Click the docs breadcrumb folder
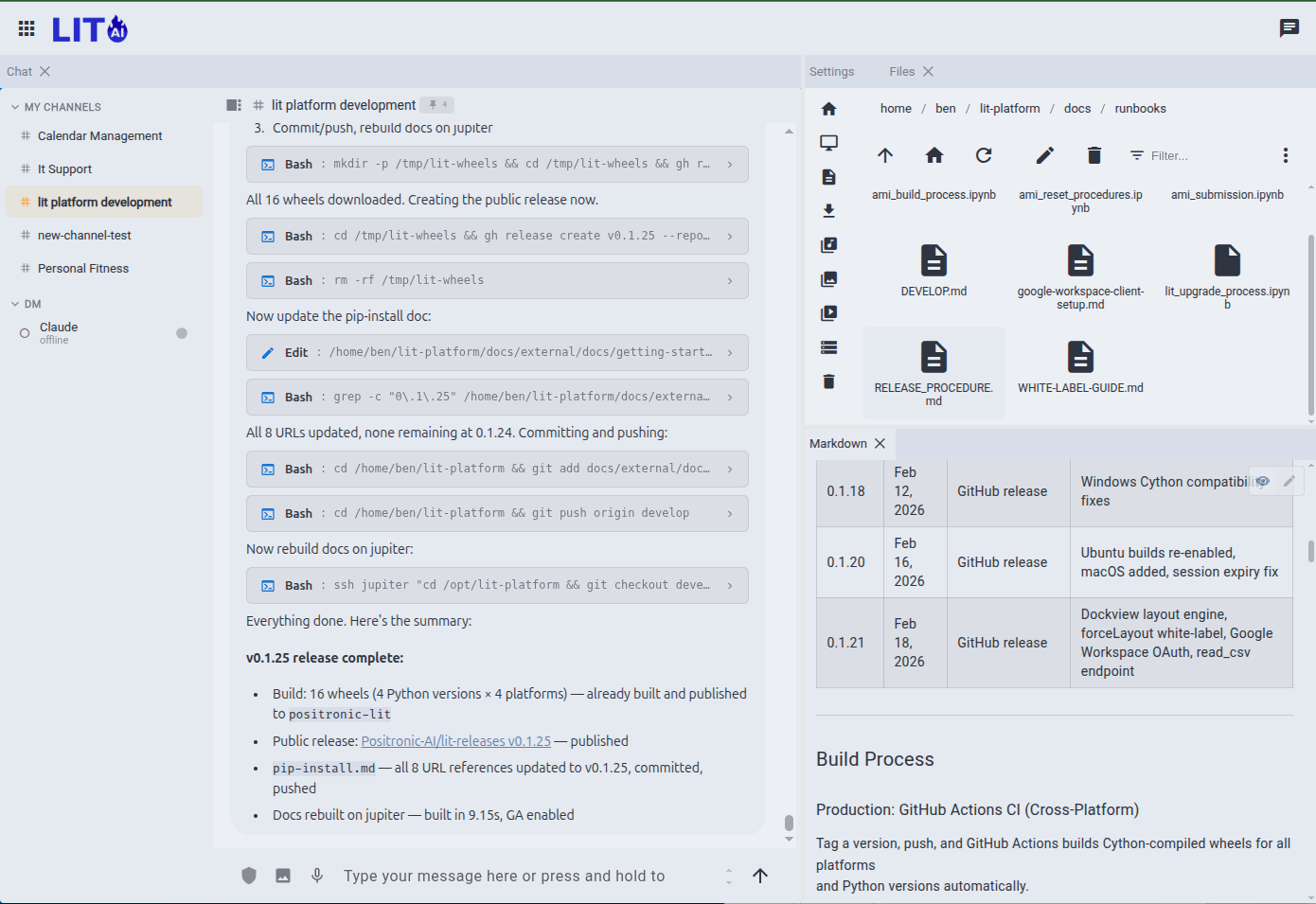1316x904 pixels. 1076,109
